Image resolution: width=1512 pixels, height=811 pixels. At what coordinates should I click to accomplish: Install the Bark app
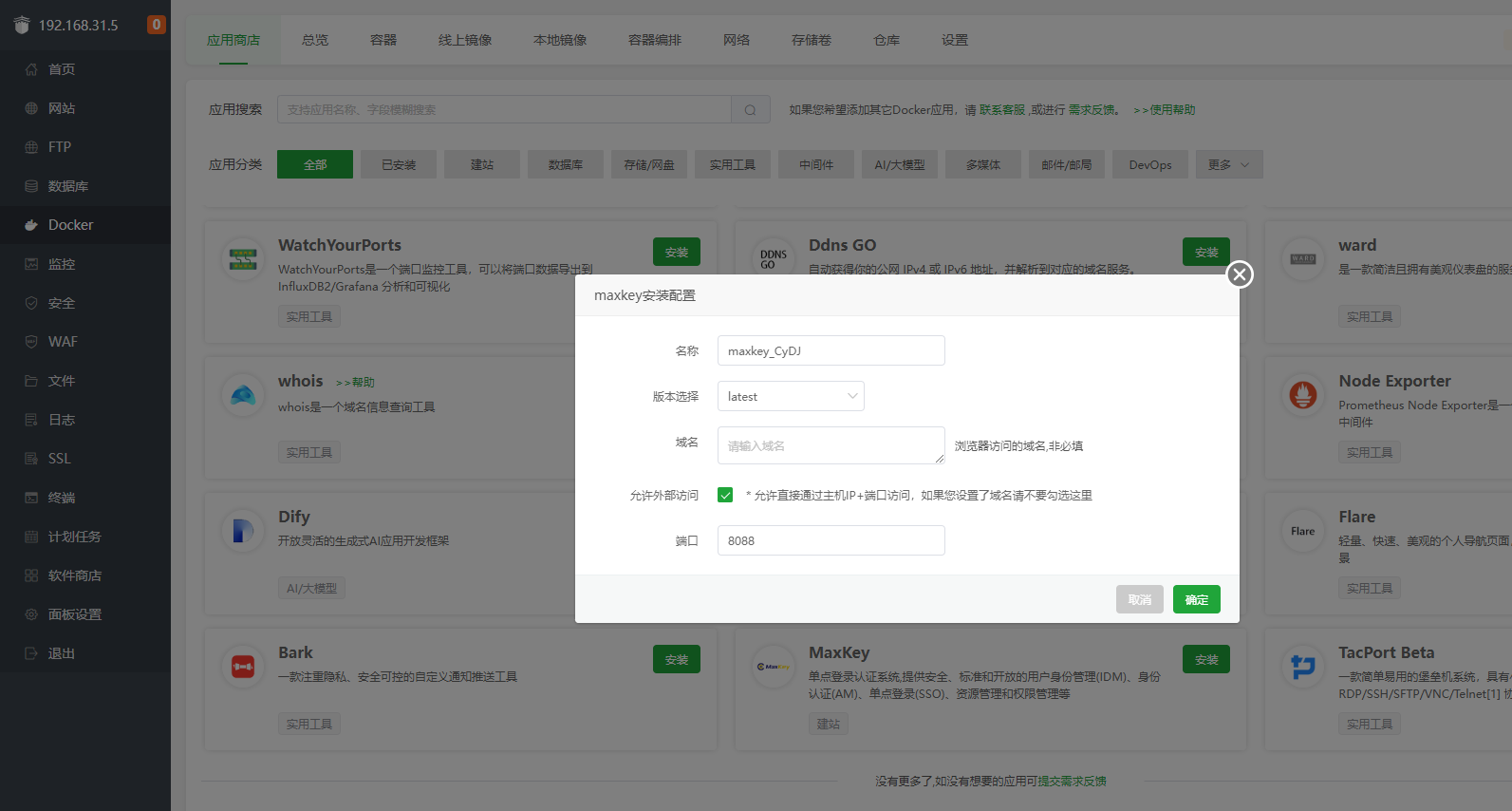677,659
